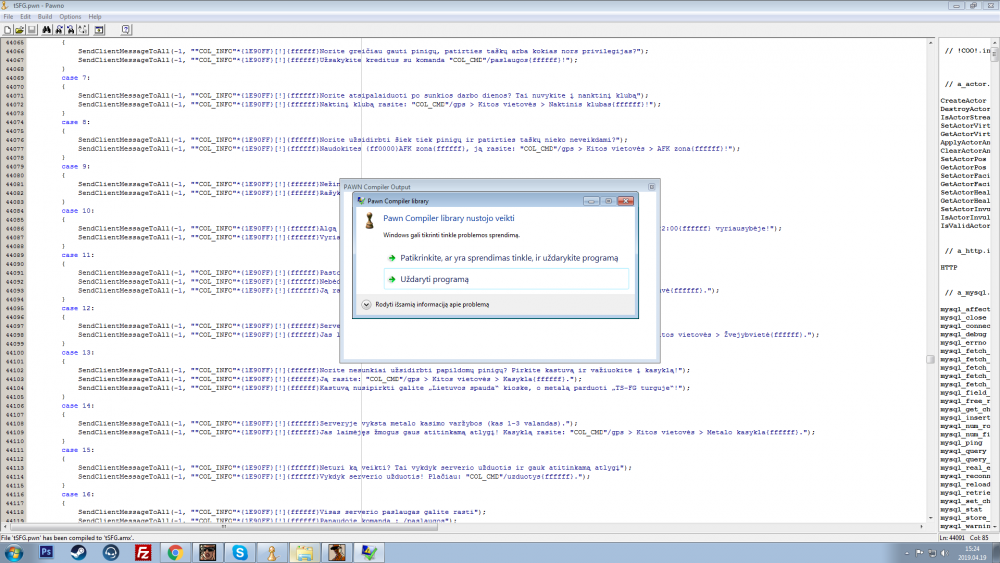Select CreateActor in the function list
The height and width of the screenshot is (563, 1000).
click(x=963, y=101)
